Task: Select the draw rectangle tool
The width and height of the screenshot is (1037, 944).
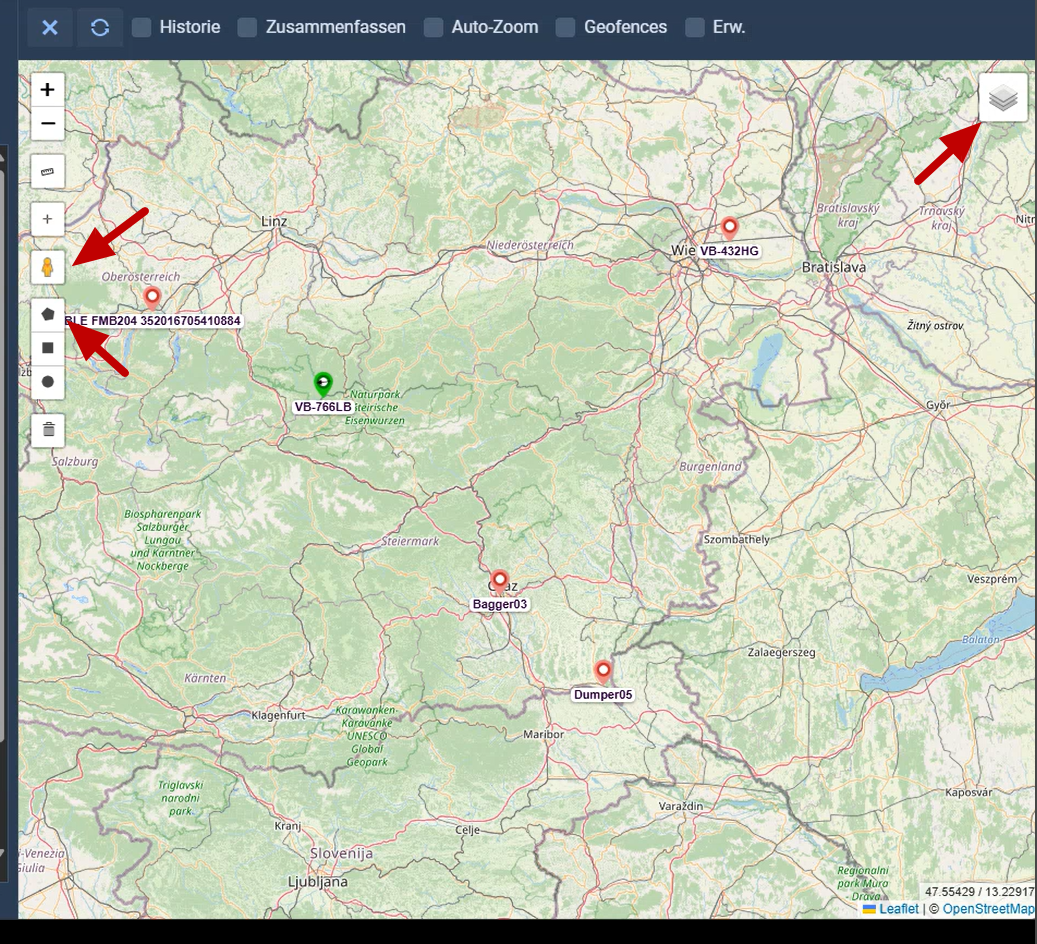Action: point(47,348)
